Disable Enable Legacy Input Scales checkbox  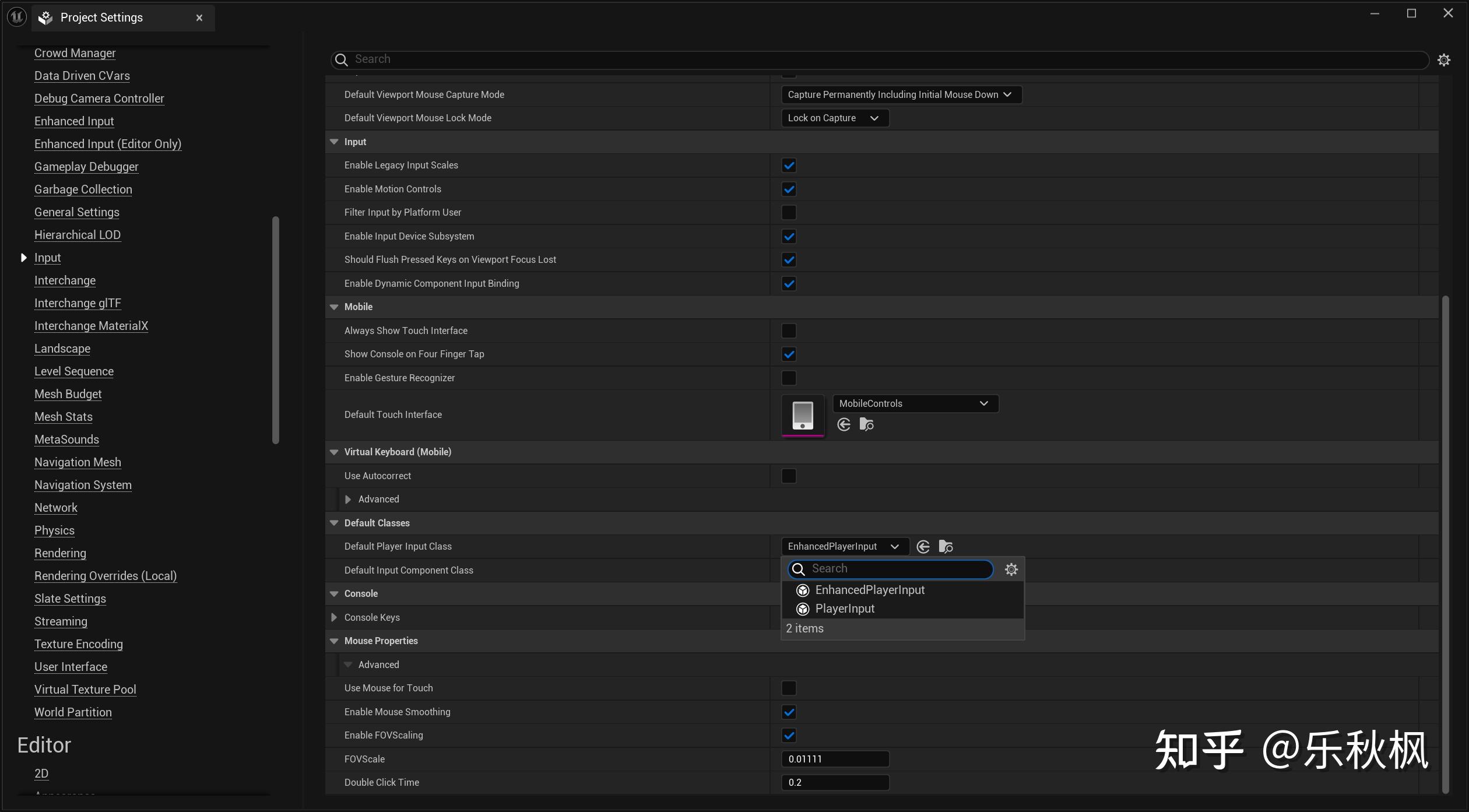click(789, 166)
